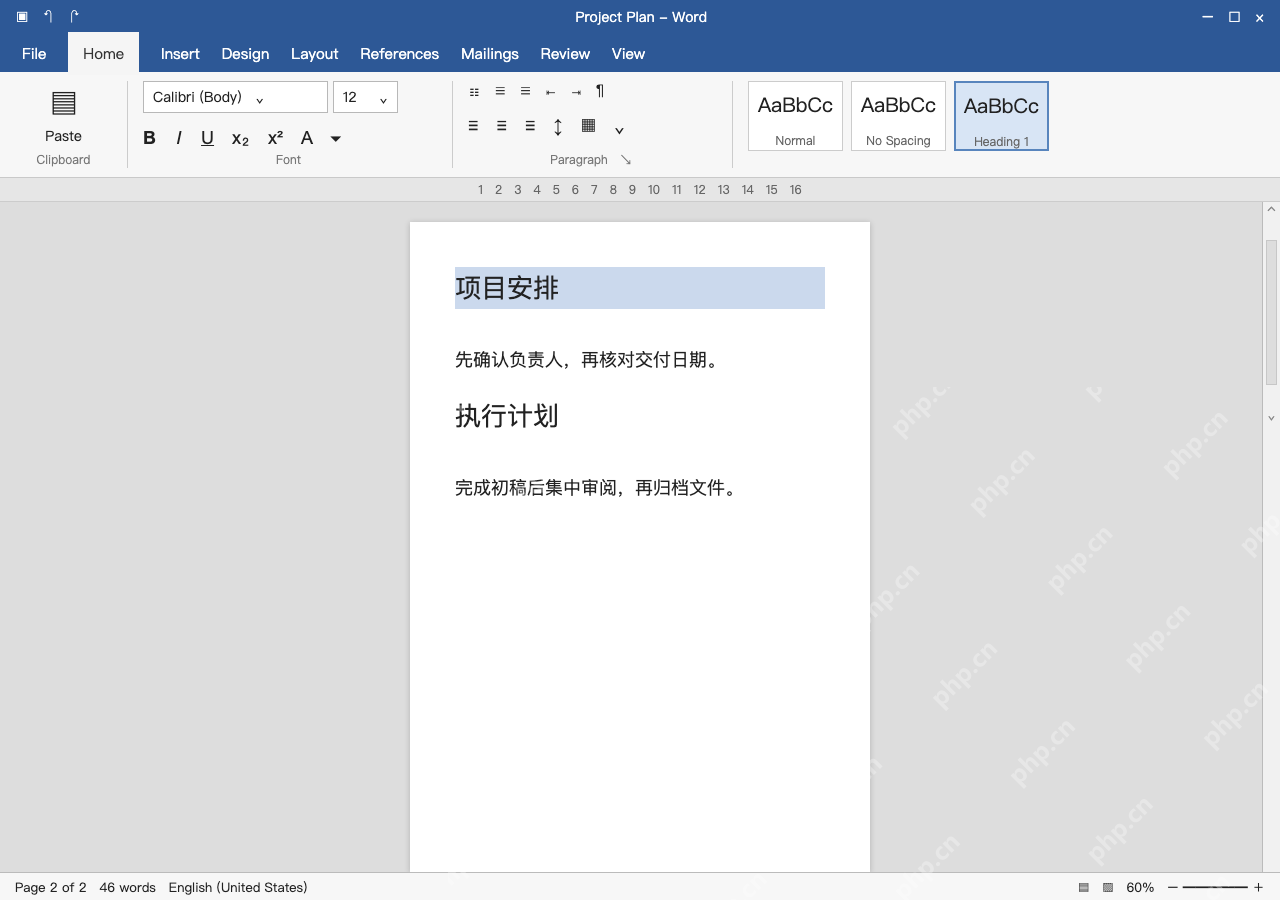Click the 执行计划 heading in the document
This screenshot has height=900, width=1280.
click(x=507, y=416)
